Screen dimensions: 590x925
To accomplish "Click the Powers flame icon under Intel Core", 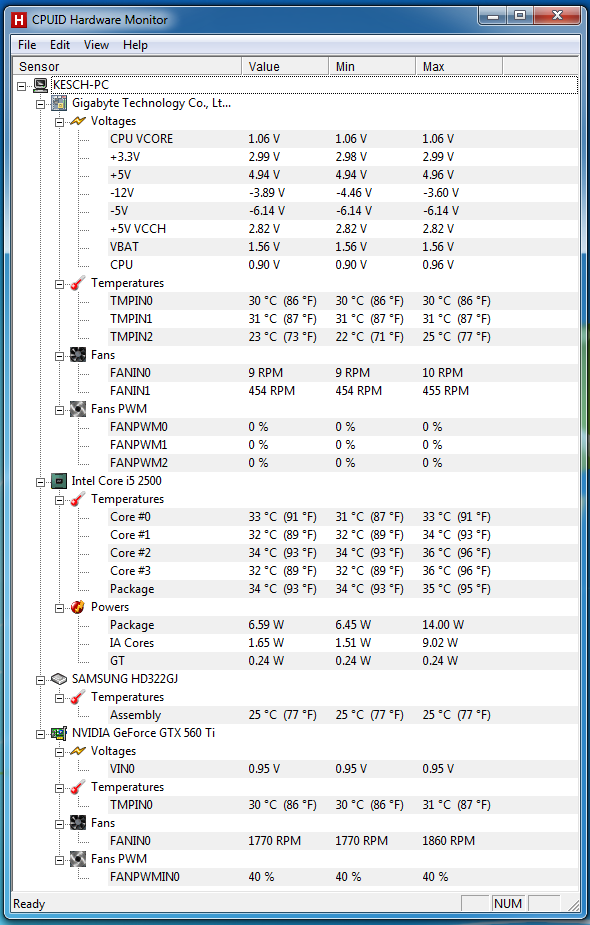I will coord(78,607).
